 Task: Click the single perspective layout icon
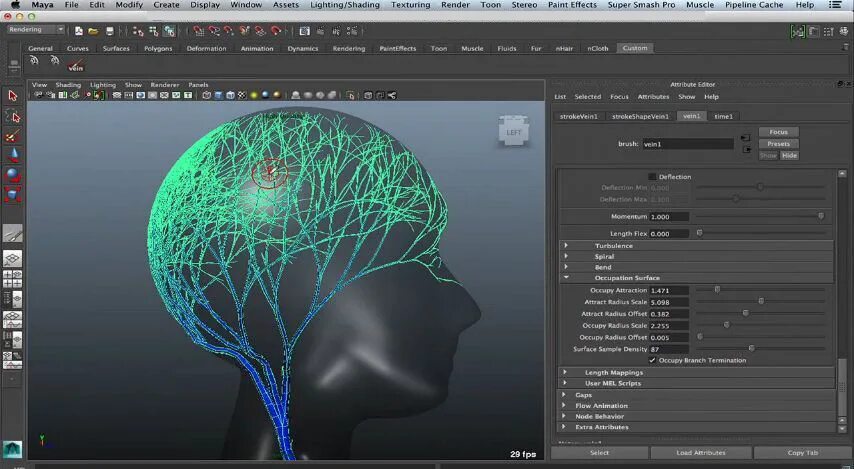[13, 258]
